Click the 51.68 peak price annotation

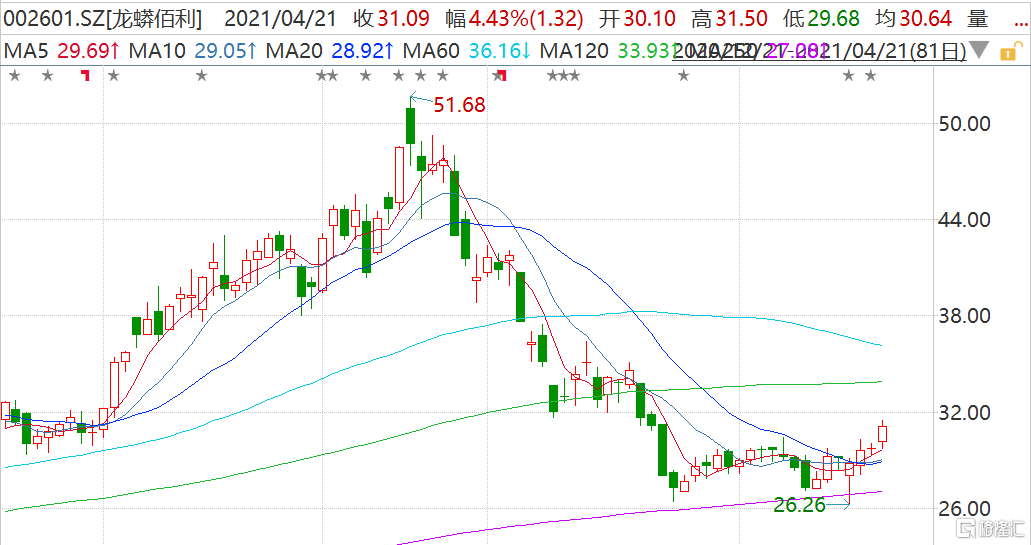(459, 105)
